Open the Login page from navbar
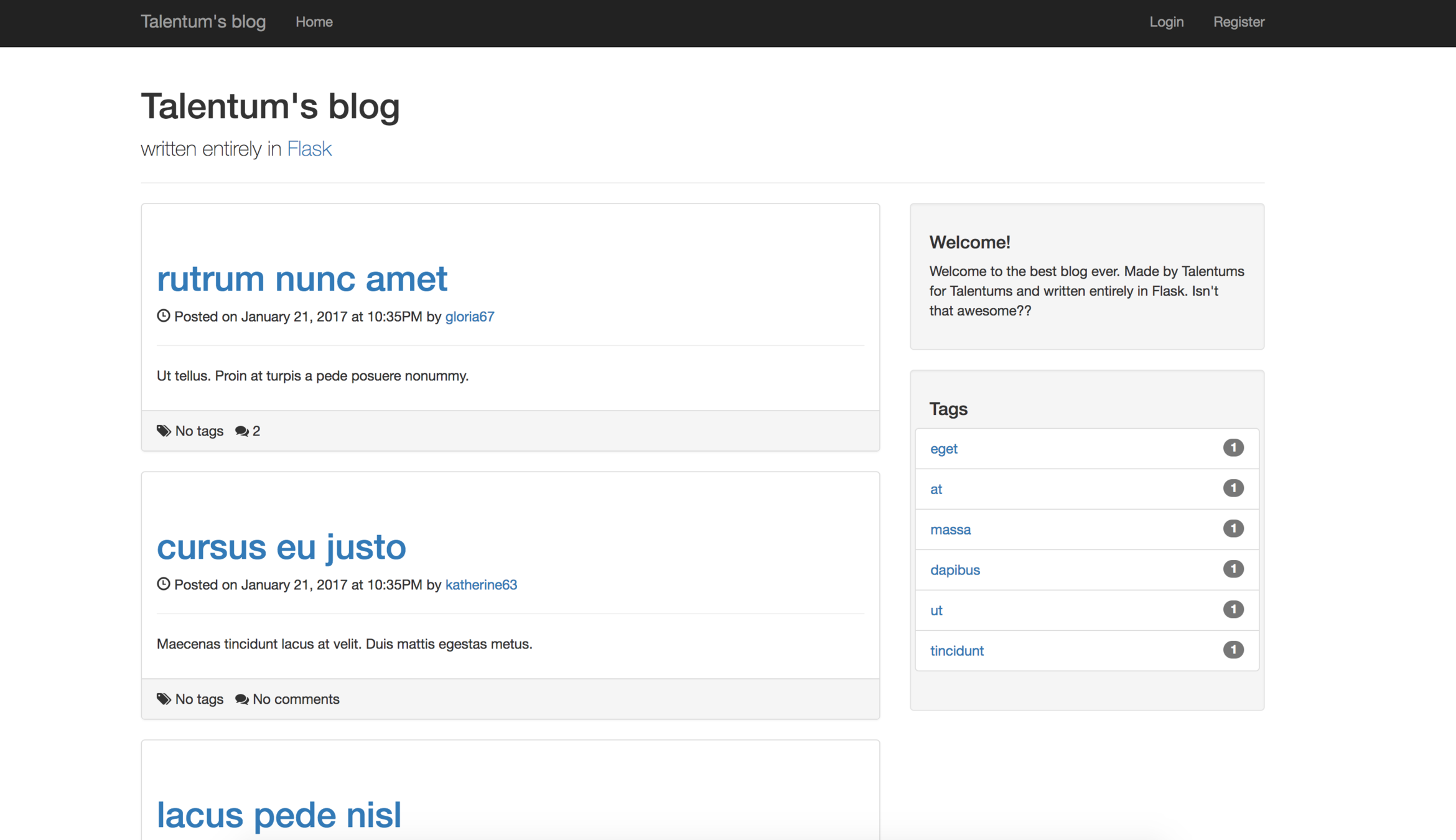This screenshot has width=1456, height=840. click(1166, 22)
